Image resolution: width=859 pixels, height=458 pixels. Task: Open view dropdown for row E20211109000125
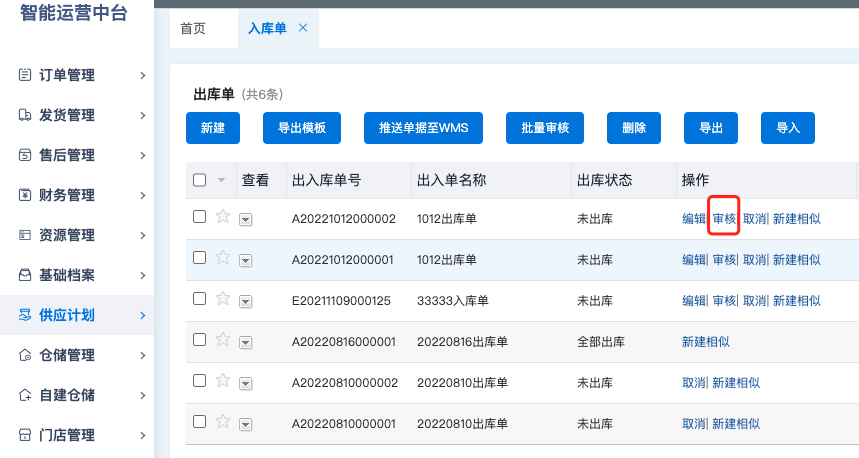(x=245, y=302)
